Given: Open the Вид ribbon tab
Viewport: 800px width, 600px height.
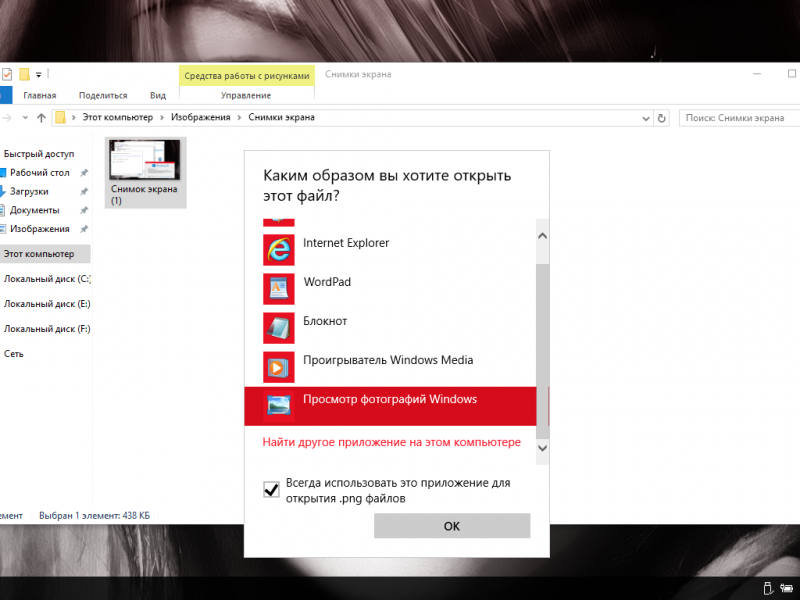Looking at the screenshot, I should (158, 95).
